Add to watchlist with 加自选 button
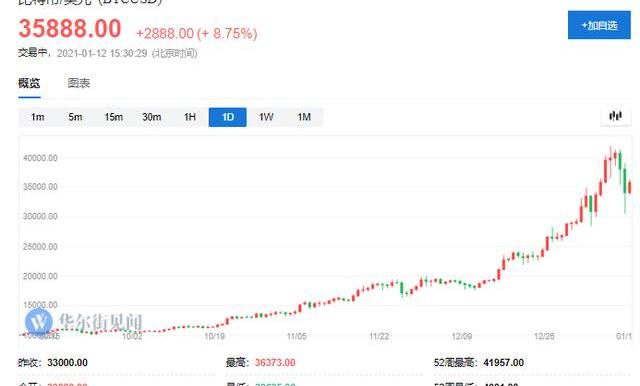The height and width of the screenshot is (386, 640). [599, 25]
